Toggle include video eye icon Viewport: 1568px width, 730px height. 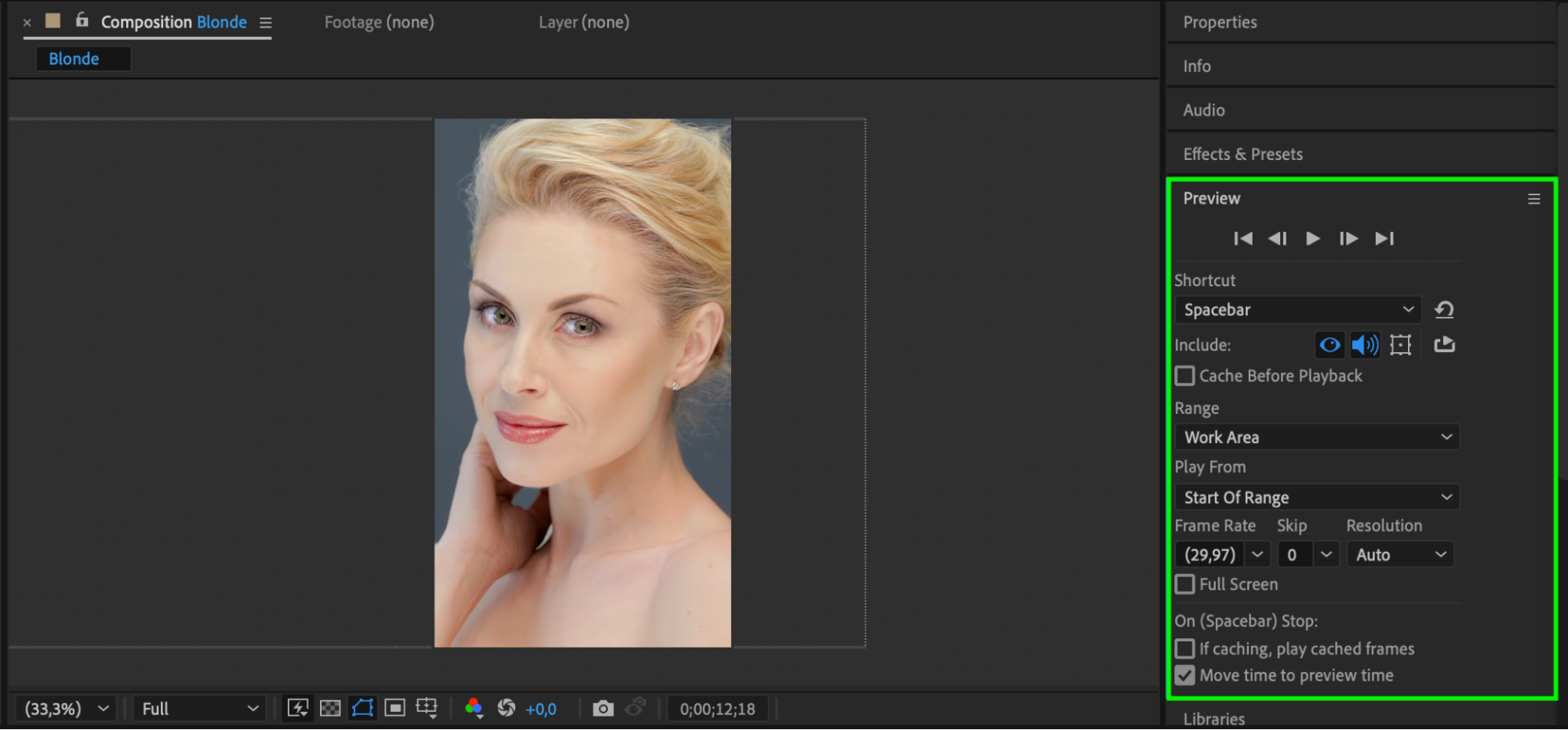click(x=1330, y=345)
